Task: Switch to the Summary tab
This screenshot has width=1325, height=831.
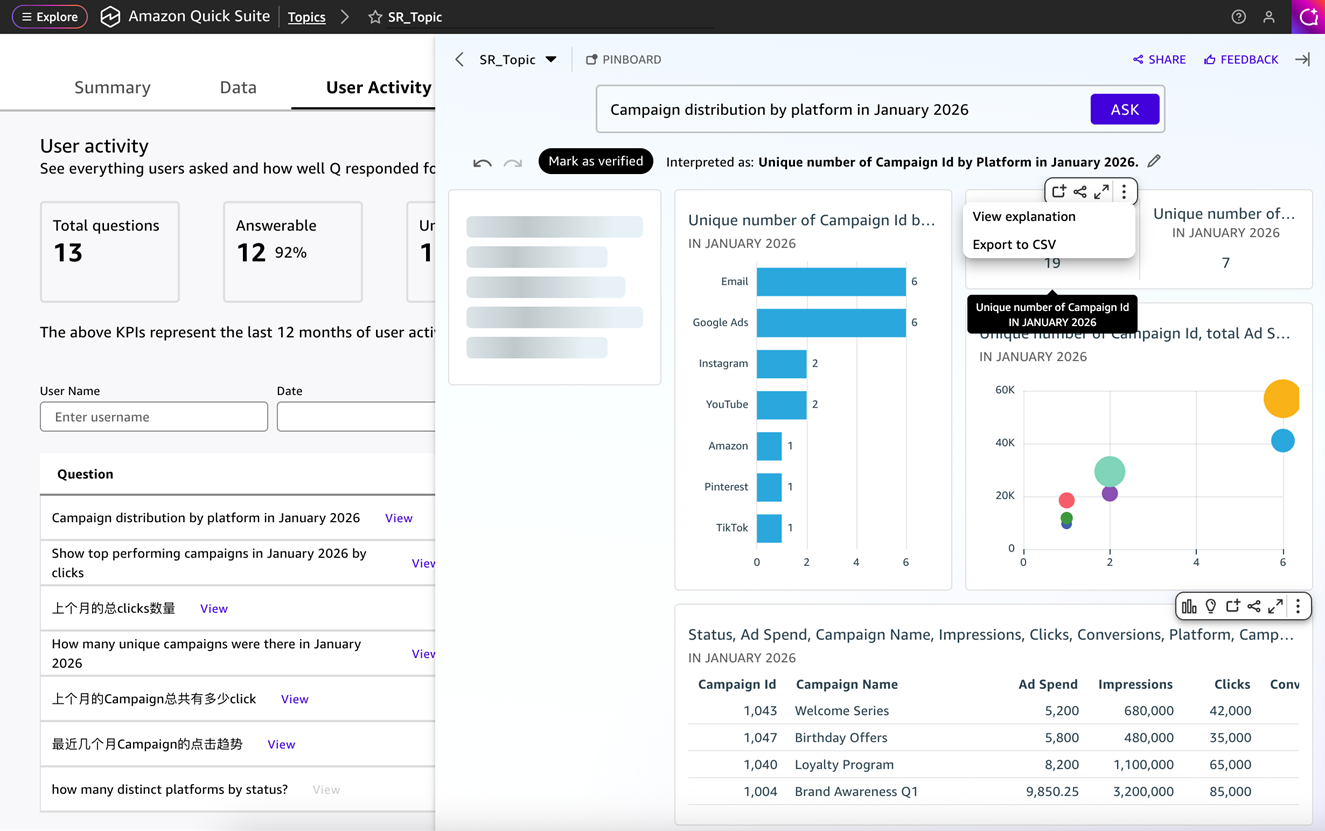Action: (x=112, y=88)
